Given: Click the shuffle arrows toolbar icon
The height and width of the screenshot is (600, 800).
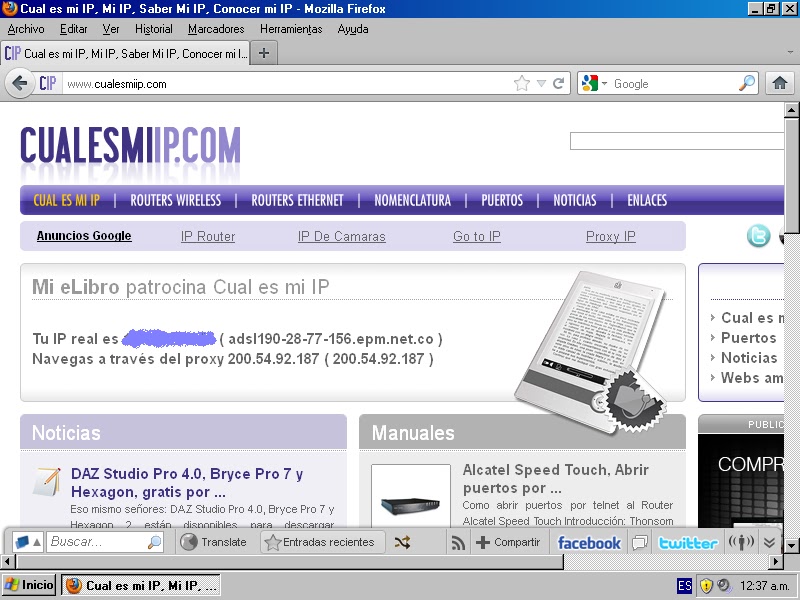Looking at the screenshot, I should click(402, 542).
